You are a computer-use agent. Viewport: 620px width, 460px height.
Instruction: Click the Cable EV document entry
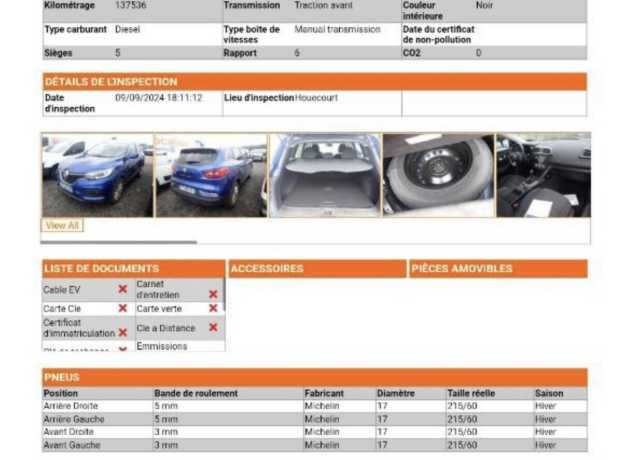62,290
